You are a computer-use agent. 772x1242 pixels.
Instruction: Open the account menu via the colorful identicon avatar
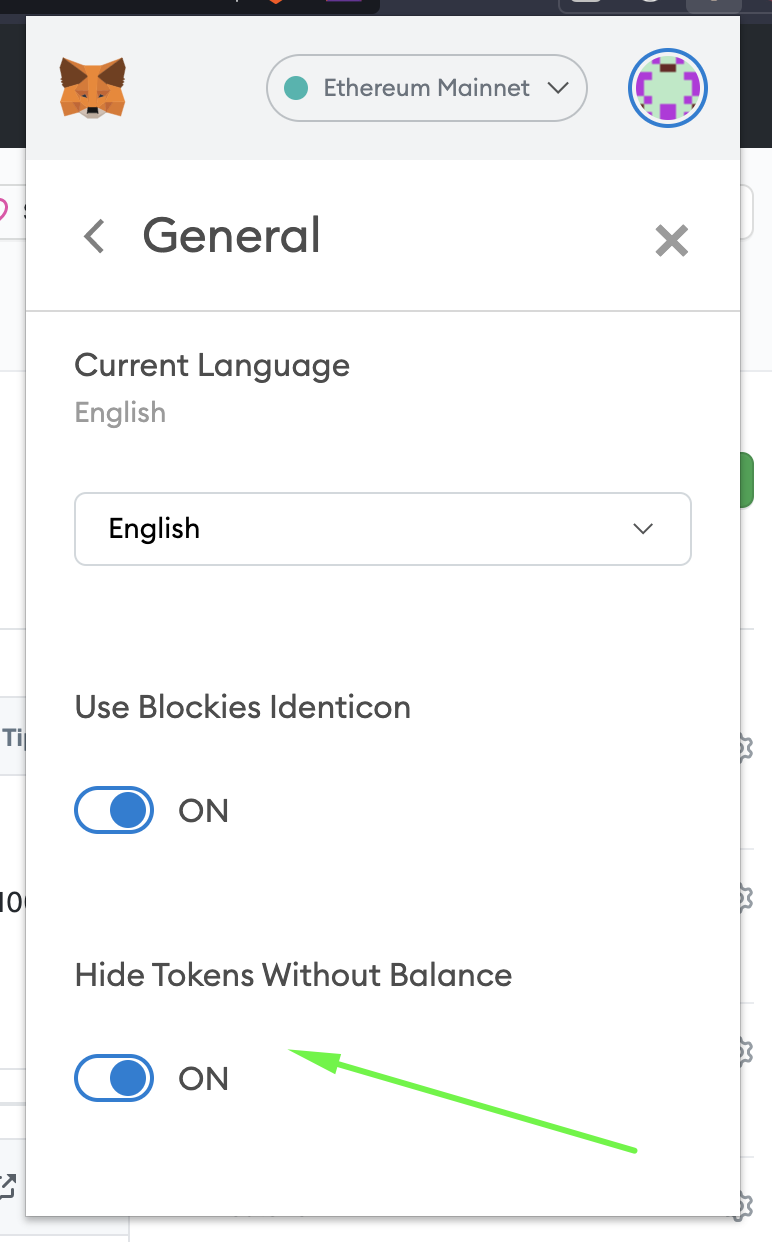(x=667, y=88)
